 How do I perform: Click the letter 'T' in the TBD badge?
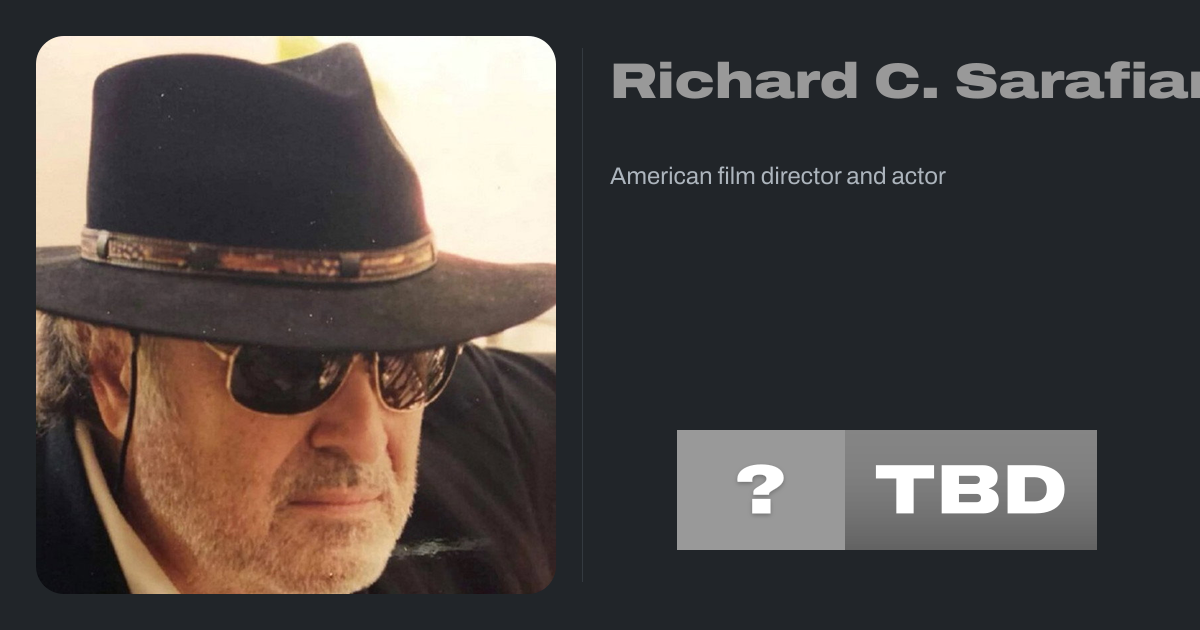[x=904, y=490]
